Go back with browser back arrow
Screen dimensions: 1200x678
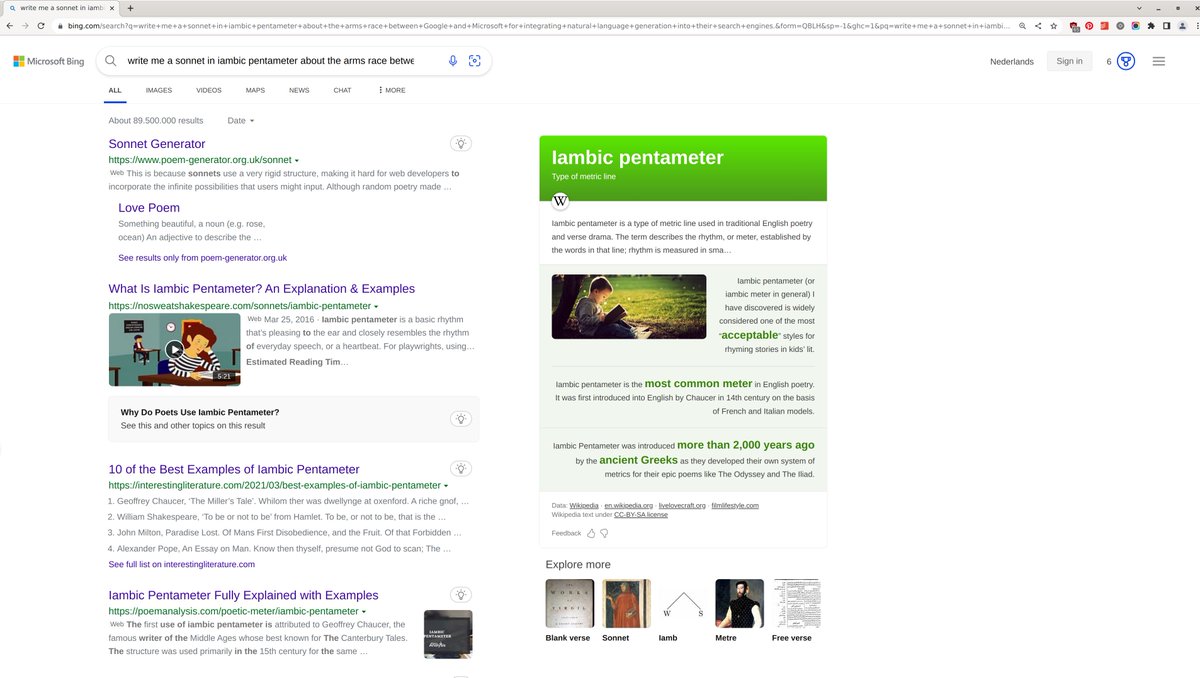tap(9, 25)
